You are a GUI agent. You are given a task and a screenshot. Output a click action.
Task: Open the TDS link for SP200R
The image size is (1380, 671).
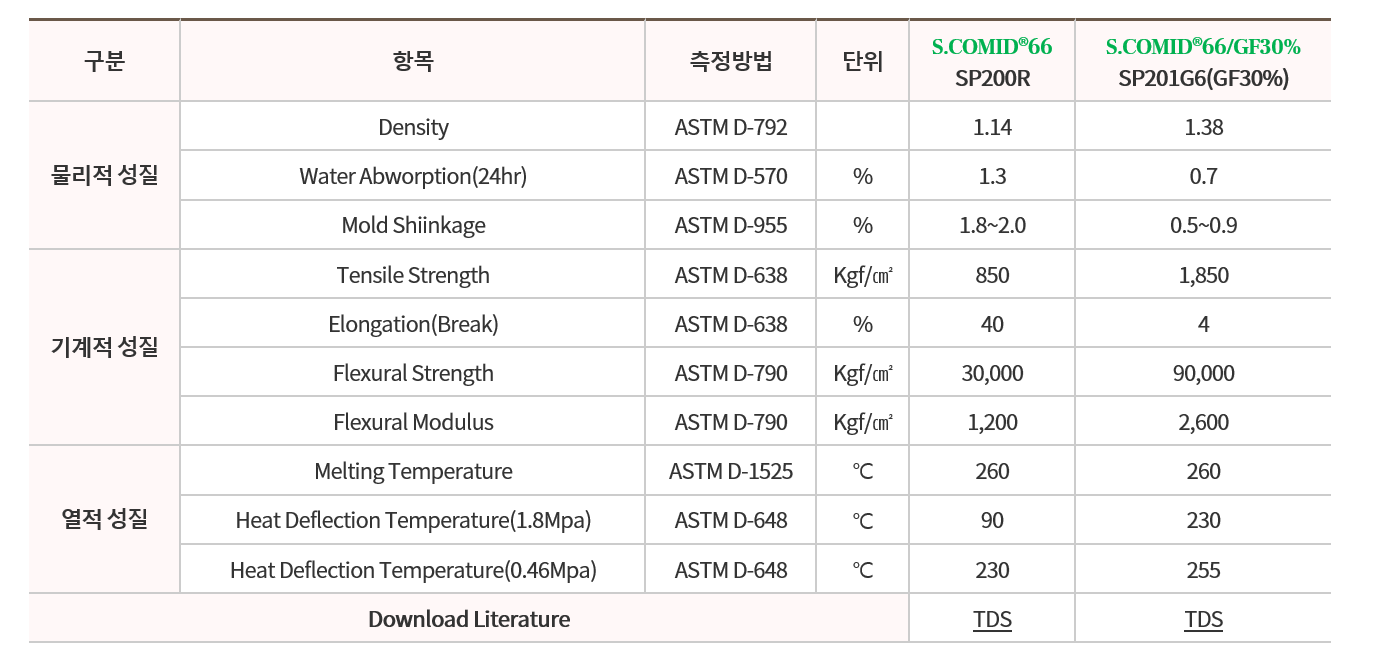point(992,619)
